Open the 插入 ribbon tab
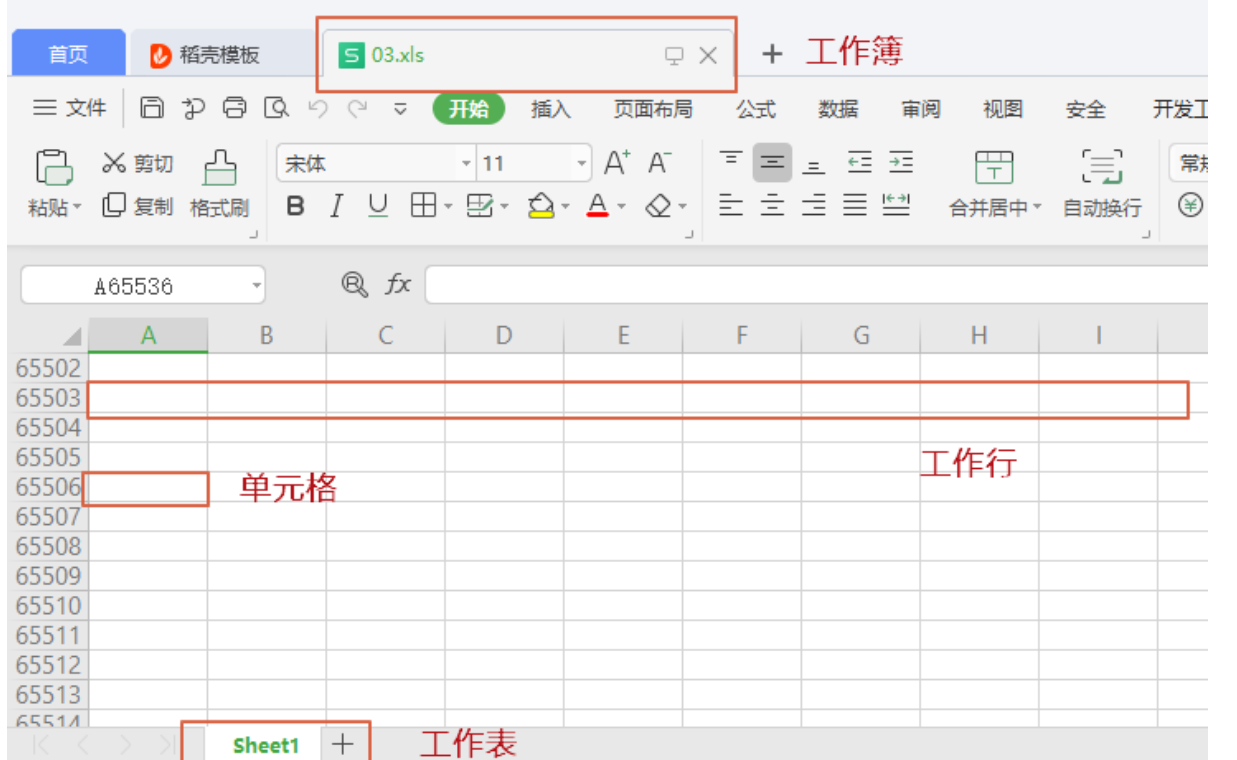 (x=550, y=109)
